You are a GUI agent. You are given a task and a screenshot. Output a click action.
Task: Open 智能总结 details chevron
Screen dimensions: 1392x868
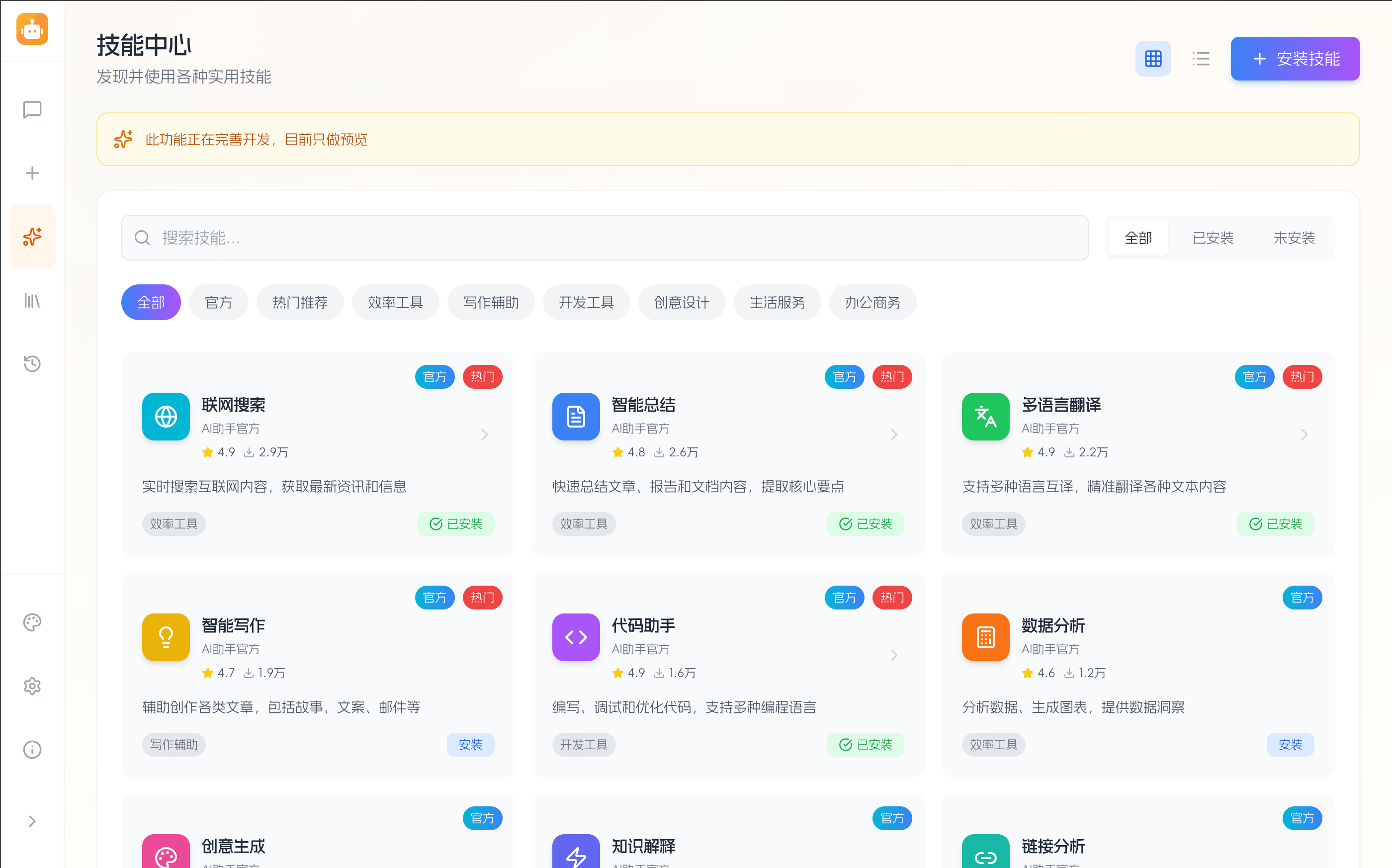(x=894, y=434)
